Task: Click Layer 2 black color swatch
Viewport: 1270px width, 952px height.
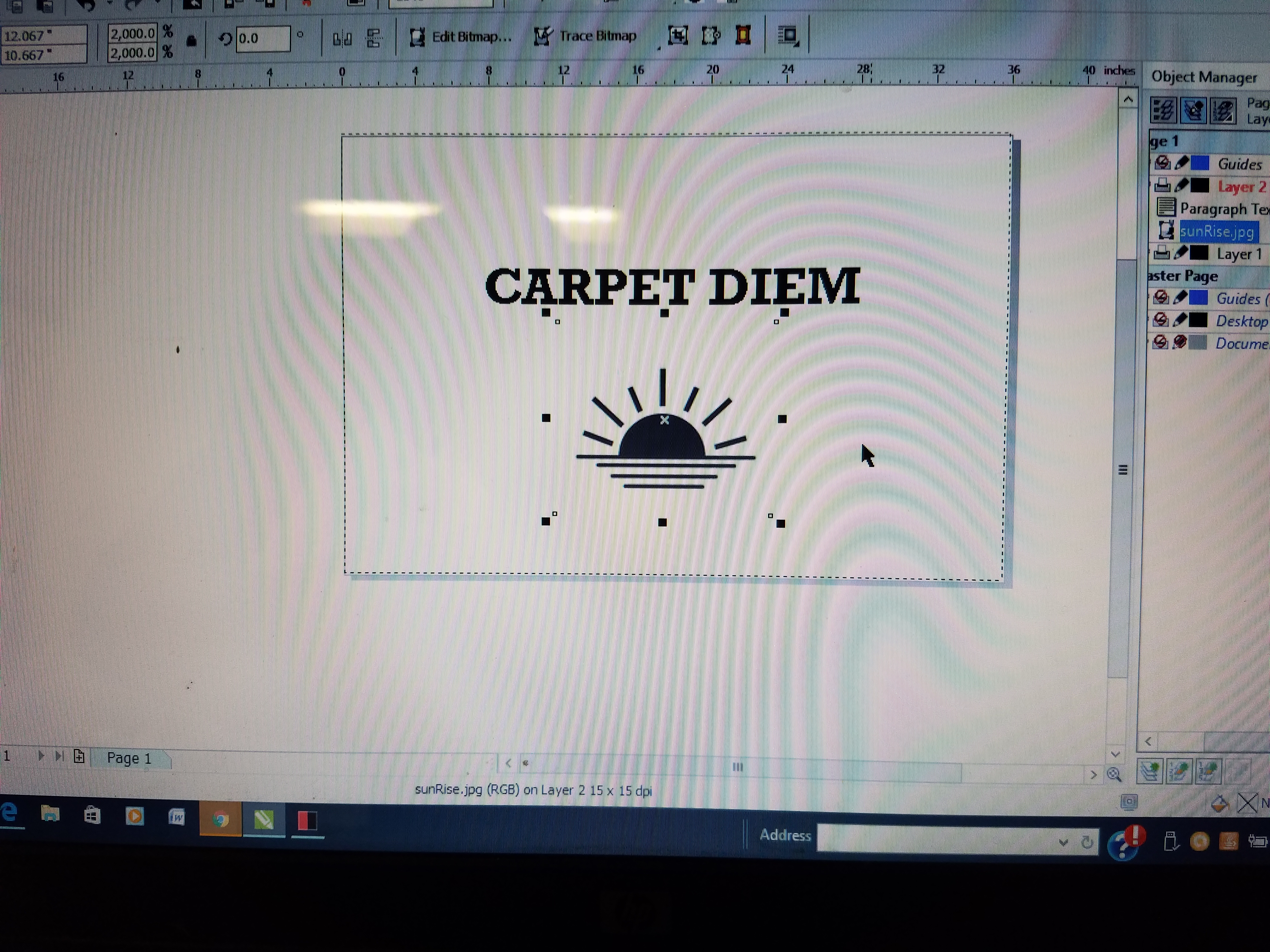Action: click(1199, 186)
